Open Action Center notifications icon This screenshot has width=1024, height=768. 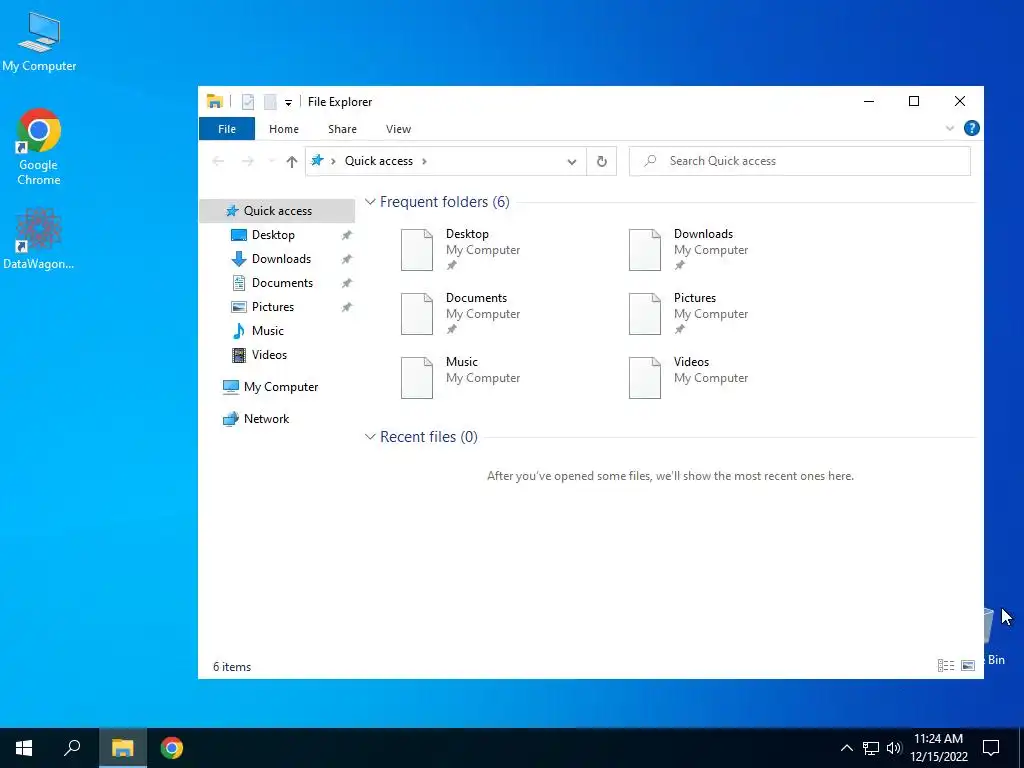tap(991, 748)
